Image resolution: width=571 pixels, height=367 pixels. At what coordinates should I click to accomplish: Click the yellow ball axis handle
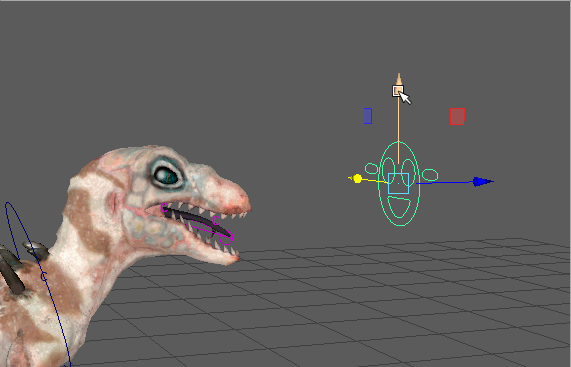(357, 179)
